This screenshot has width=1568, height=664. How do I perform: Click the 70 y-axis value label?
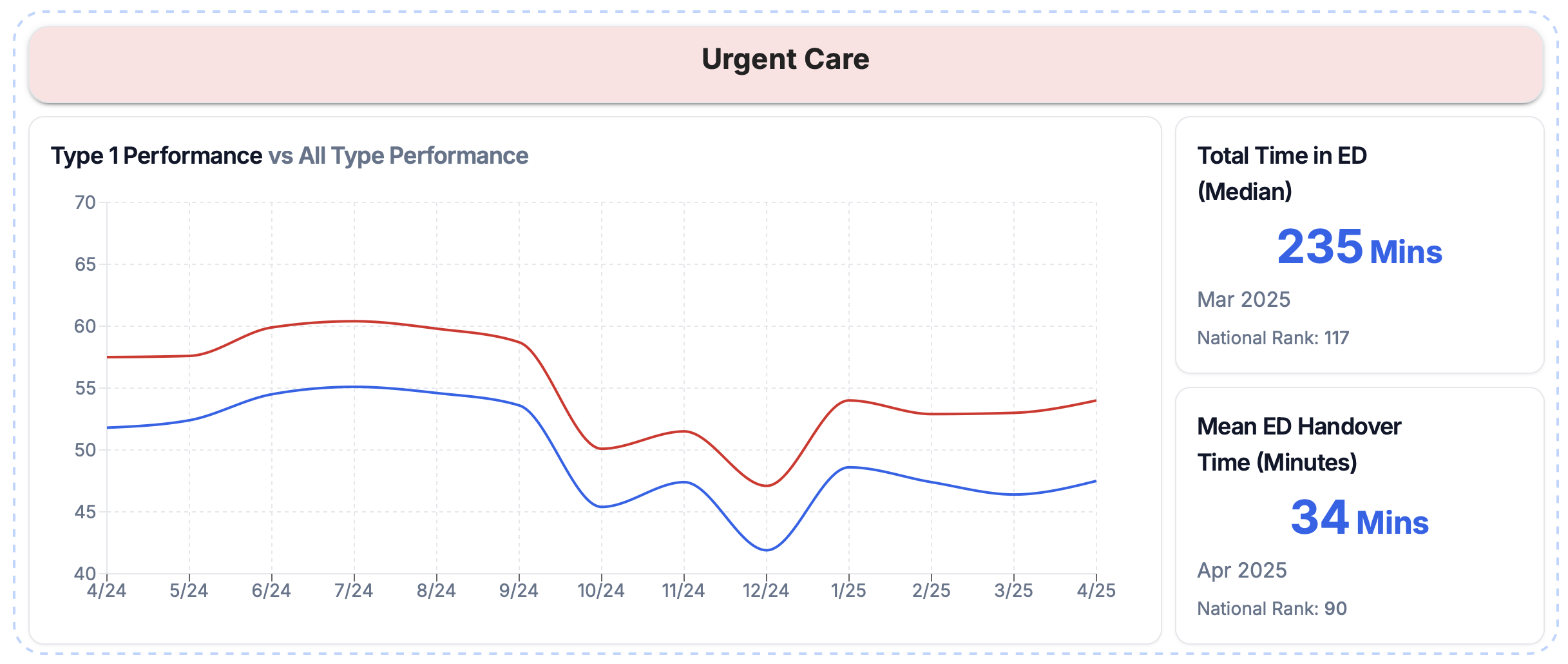[x=85, y=202]
